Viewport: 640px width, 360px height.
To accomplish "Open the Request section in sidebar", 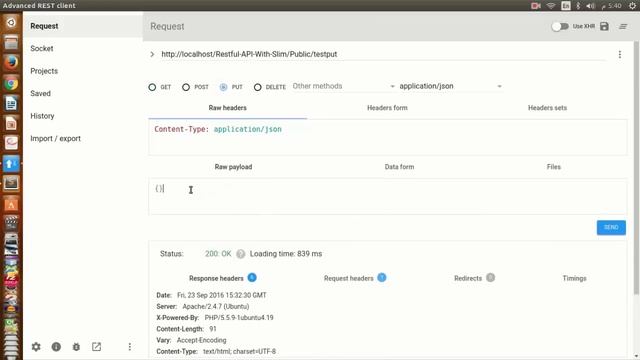I will click(83, 26).
